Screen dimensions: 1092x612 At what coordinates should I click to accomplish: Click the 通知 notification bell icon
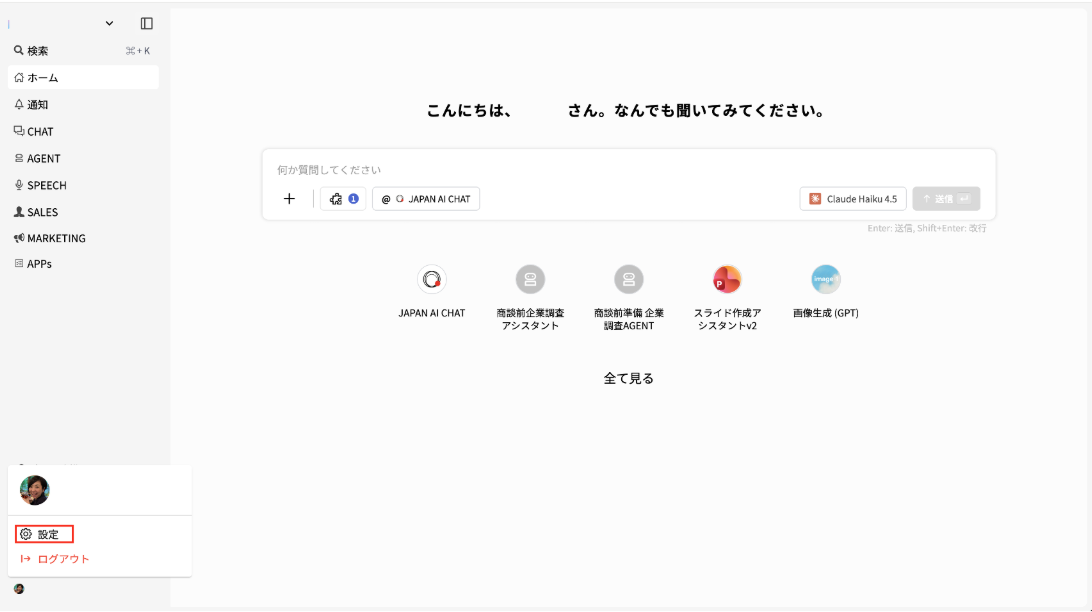(18, 104)
